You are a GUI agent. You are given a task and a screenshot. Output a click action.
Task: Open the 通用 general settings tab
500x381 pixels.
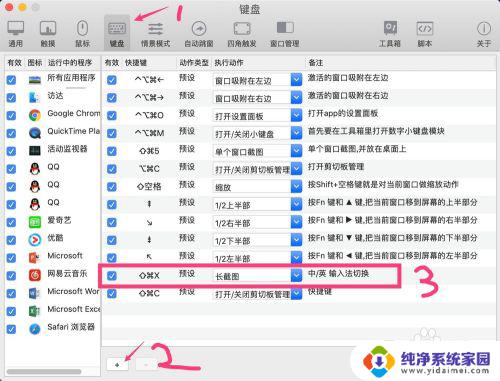pyautogui.click(x=16, y=34)
